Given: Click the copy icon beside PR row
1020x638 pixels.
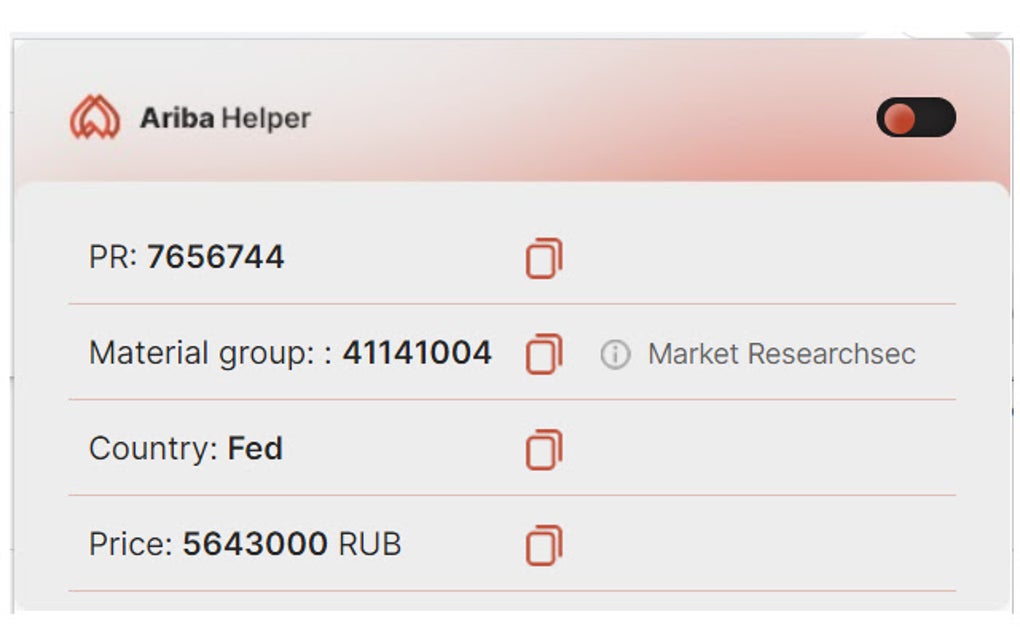Looking at the screenshot, I should pos(544,258).
